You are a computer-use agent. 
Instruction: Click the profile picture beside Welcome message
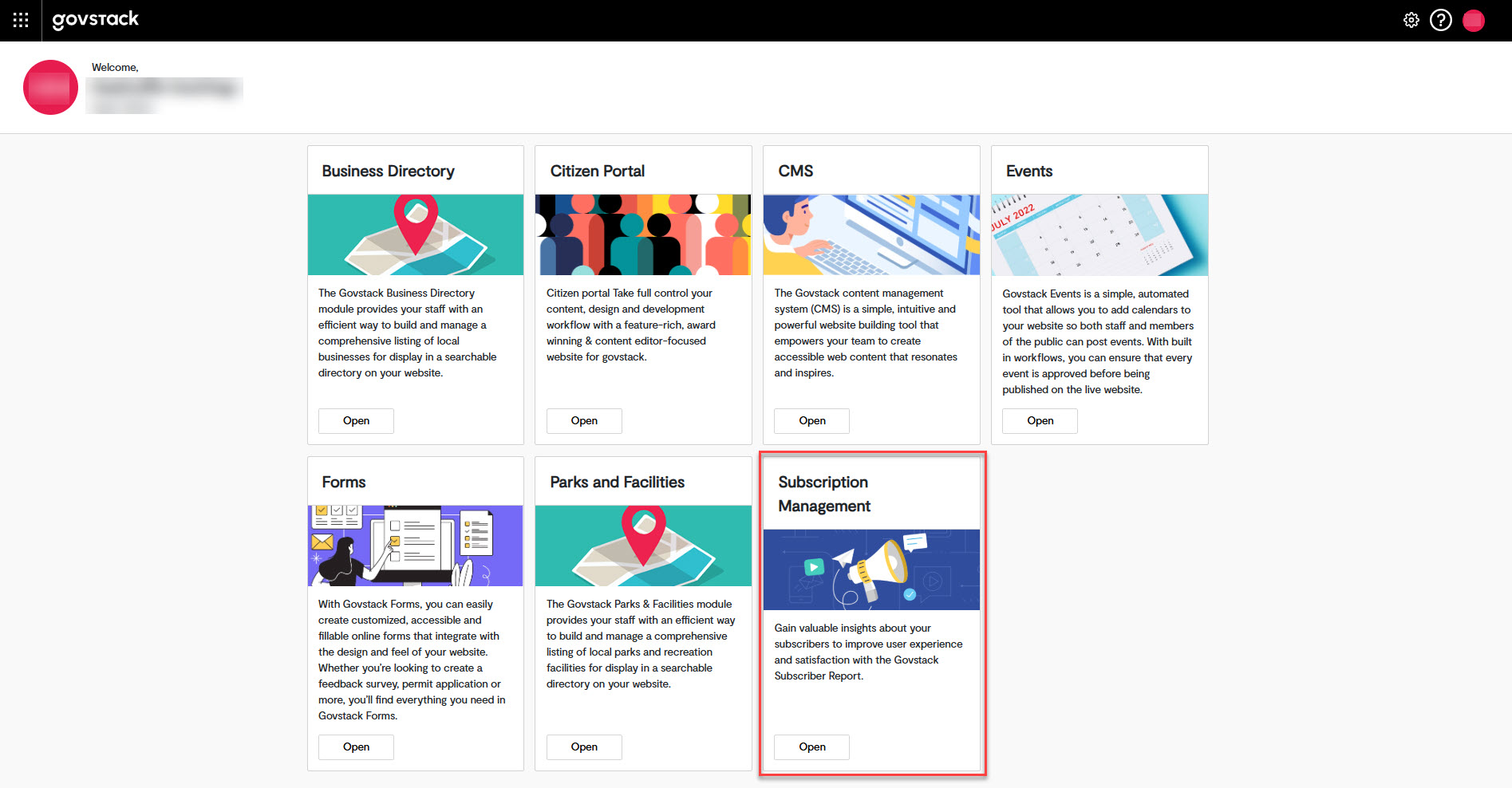pyautogui.click(x=49, y=87)
